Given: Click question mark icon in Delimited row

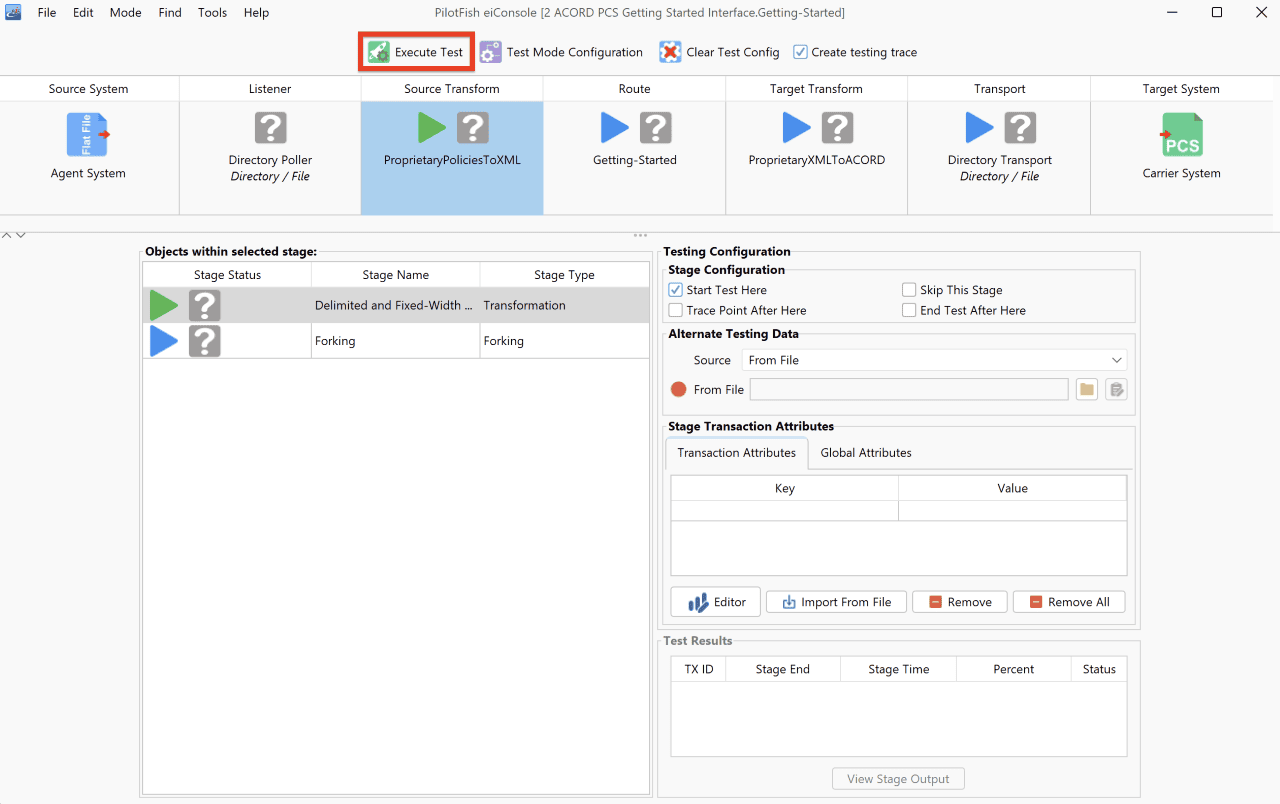Looking at the screenshot, I should [205, 305].
